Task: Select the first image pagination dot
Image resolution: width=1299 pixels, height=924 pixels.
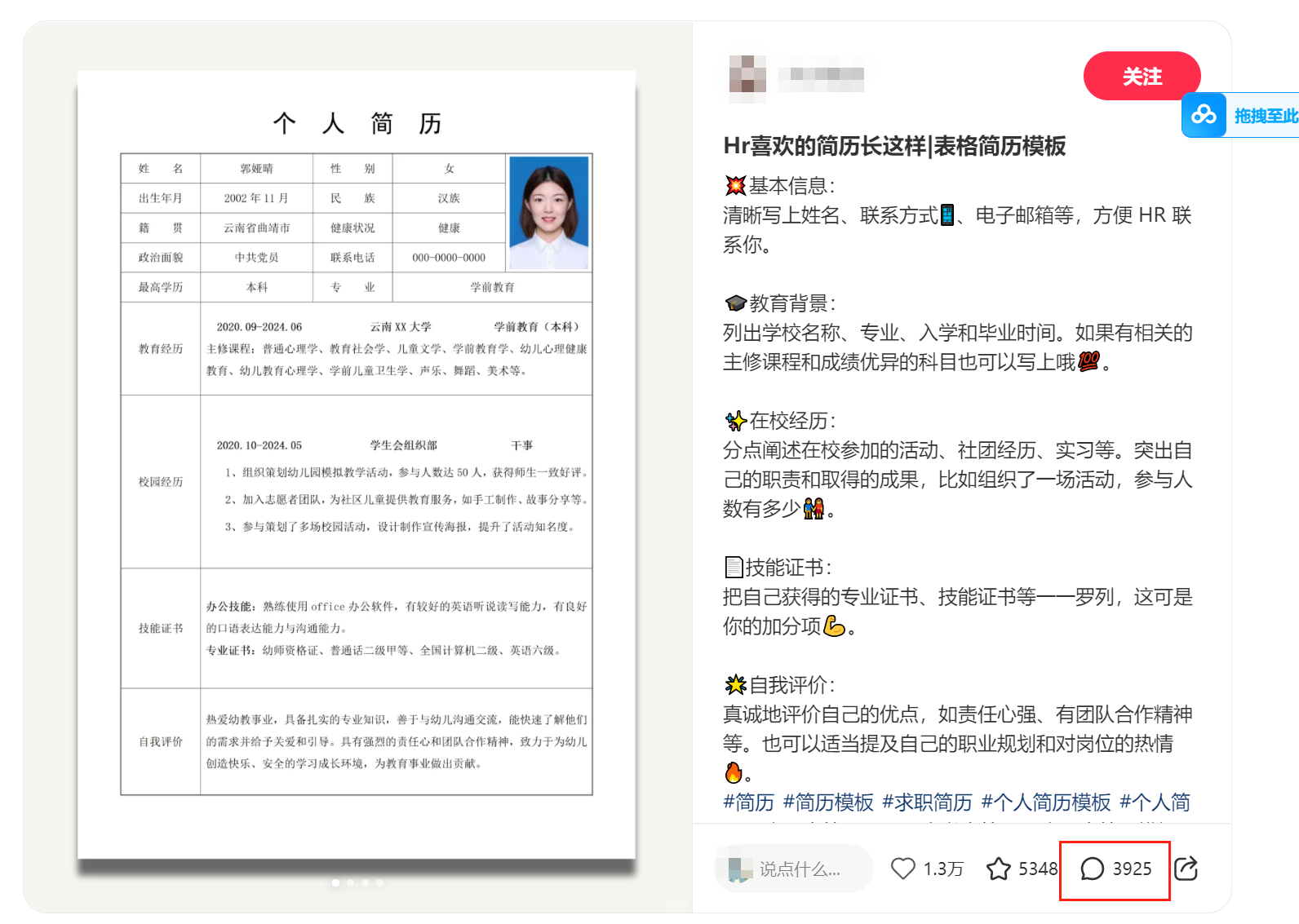Action: (x=335, y=882)
